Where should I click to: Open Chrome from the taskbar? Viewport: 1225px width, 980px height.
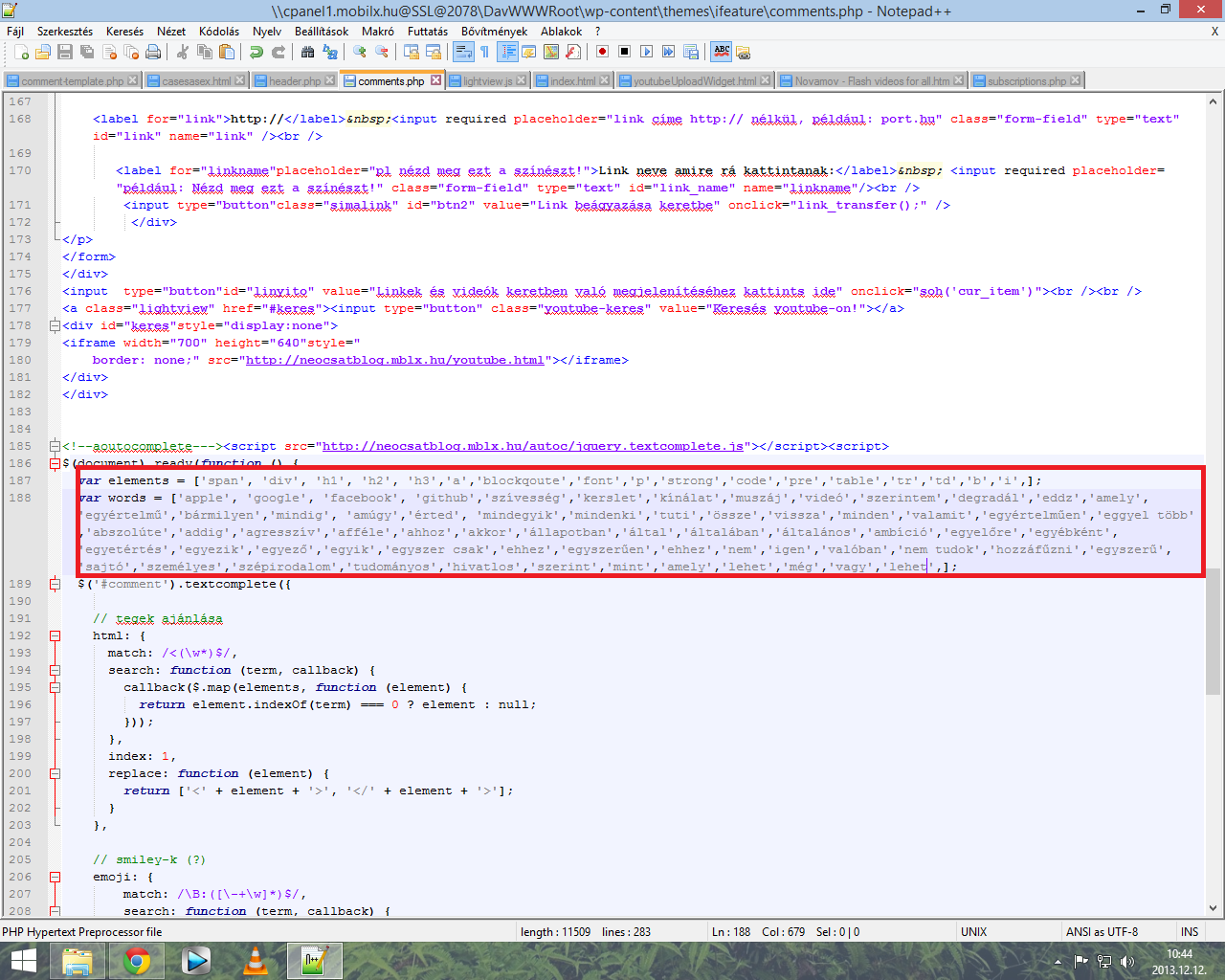[137, 961]
